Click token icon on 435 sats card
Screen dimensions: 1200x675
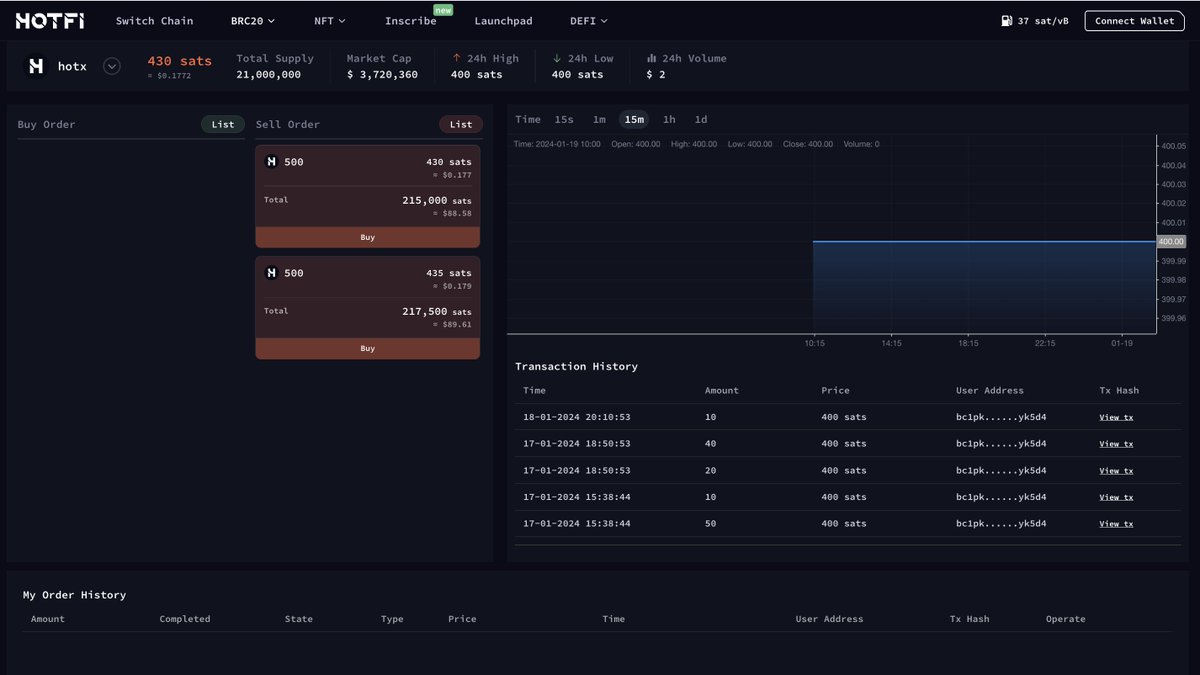[x=271, y=272]
